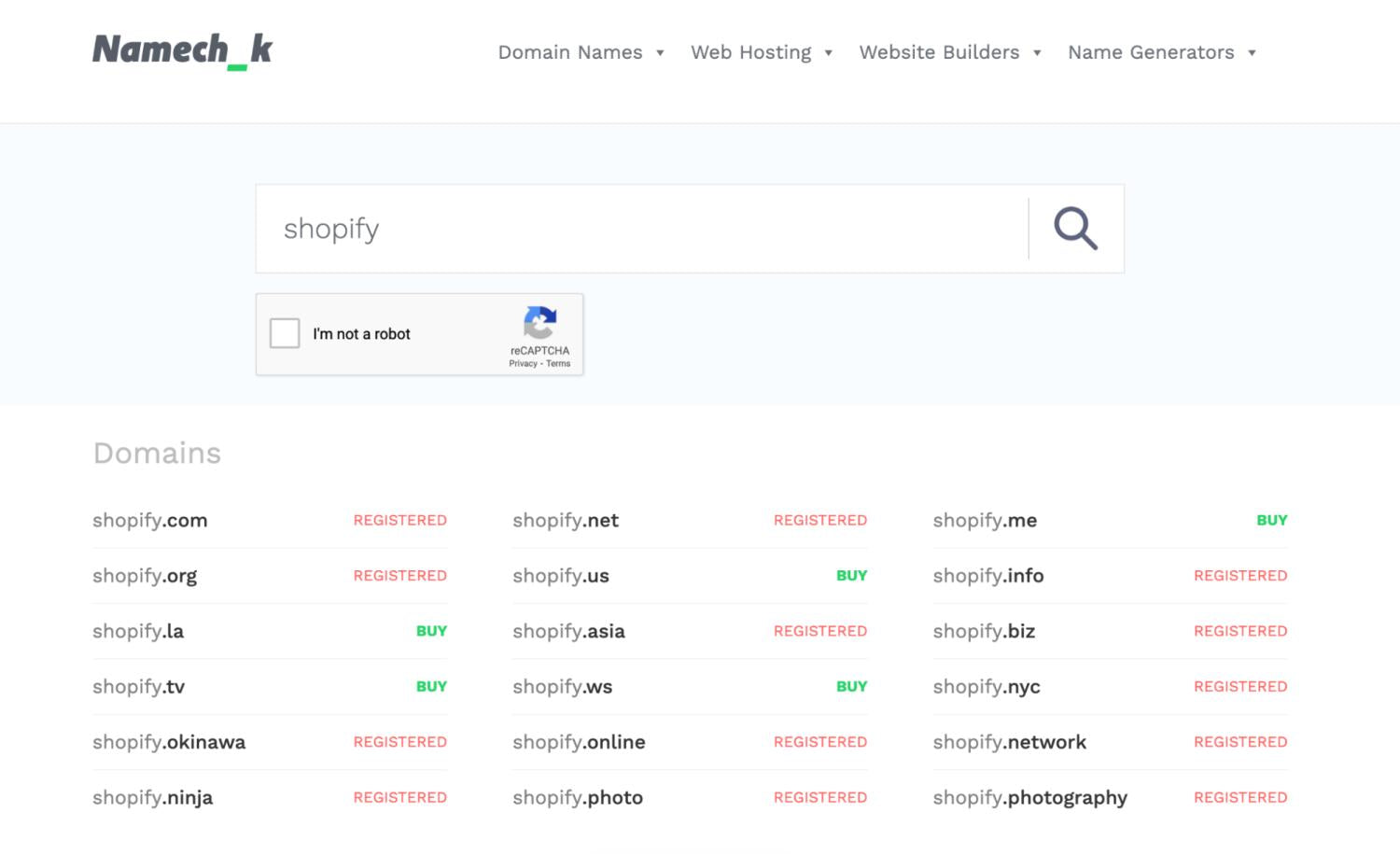Click REGISTERED status for shopify.biz
The image size is (1400, 854).
(x=1240, y=631)
